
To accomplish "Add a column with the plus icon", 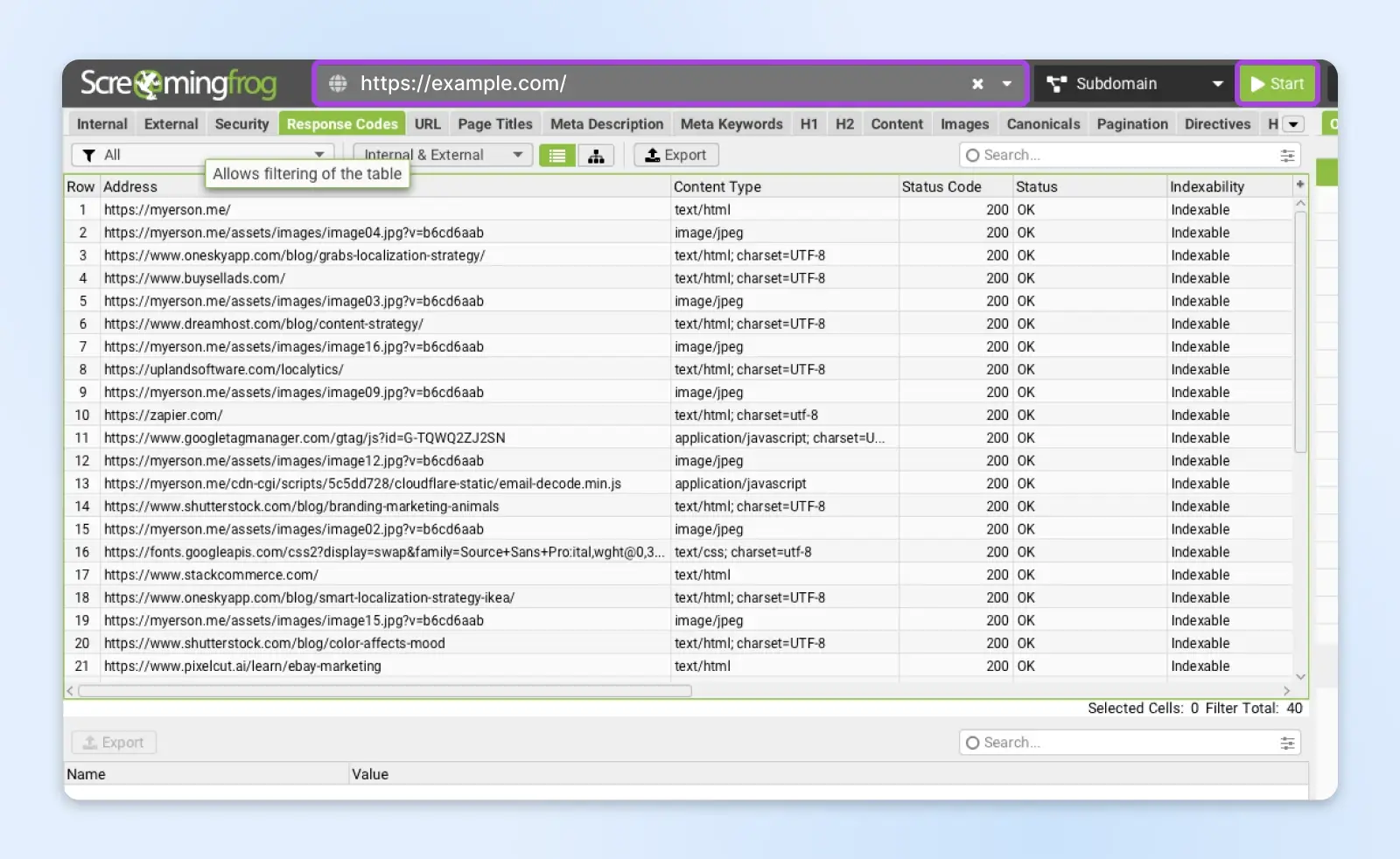I will pyautogui.click(x=1300, y=185).
